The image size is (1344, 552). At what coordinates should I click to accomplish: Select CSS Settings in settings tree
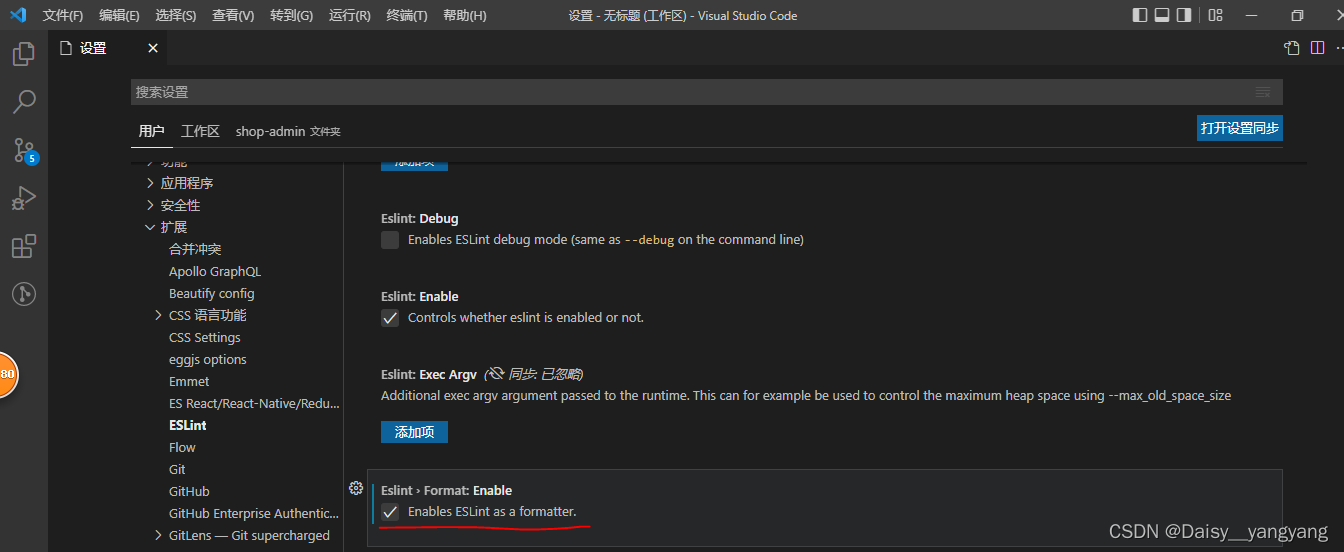tap(205, 337)
